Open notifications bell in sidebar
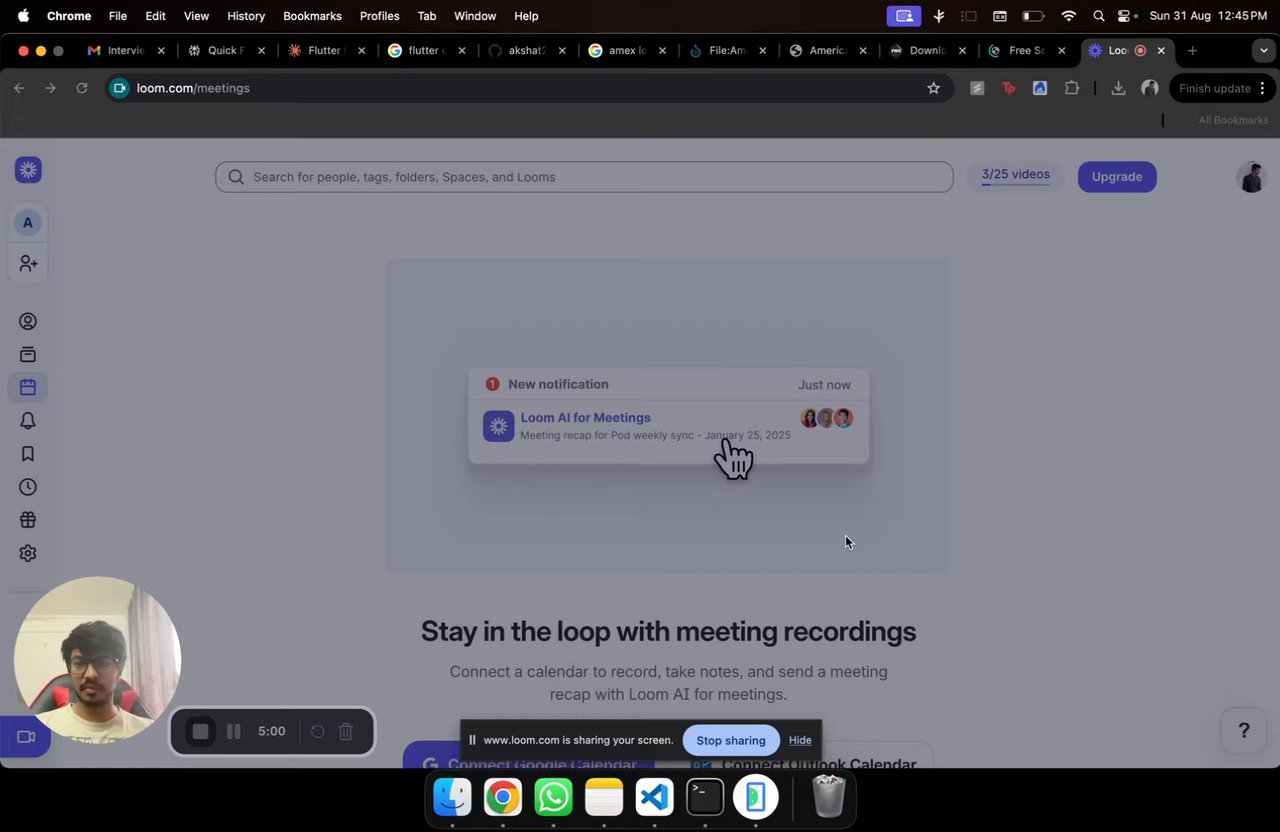The width and height of the screenshot is (1280, 832). (28, 421)
